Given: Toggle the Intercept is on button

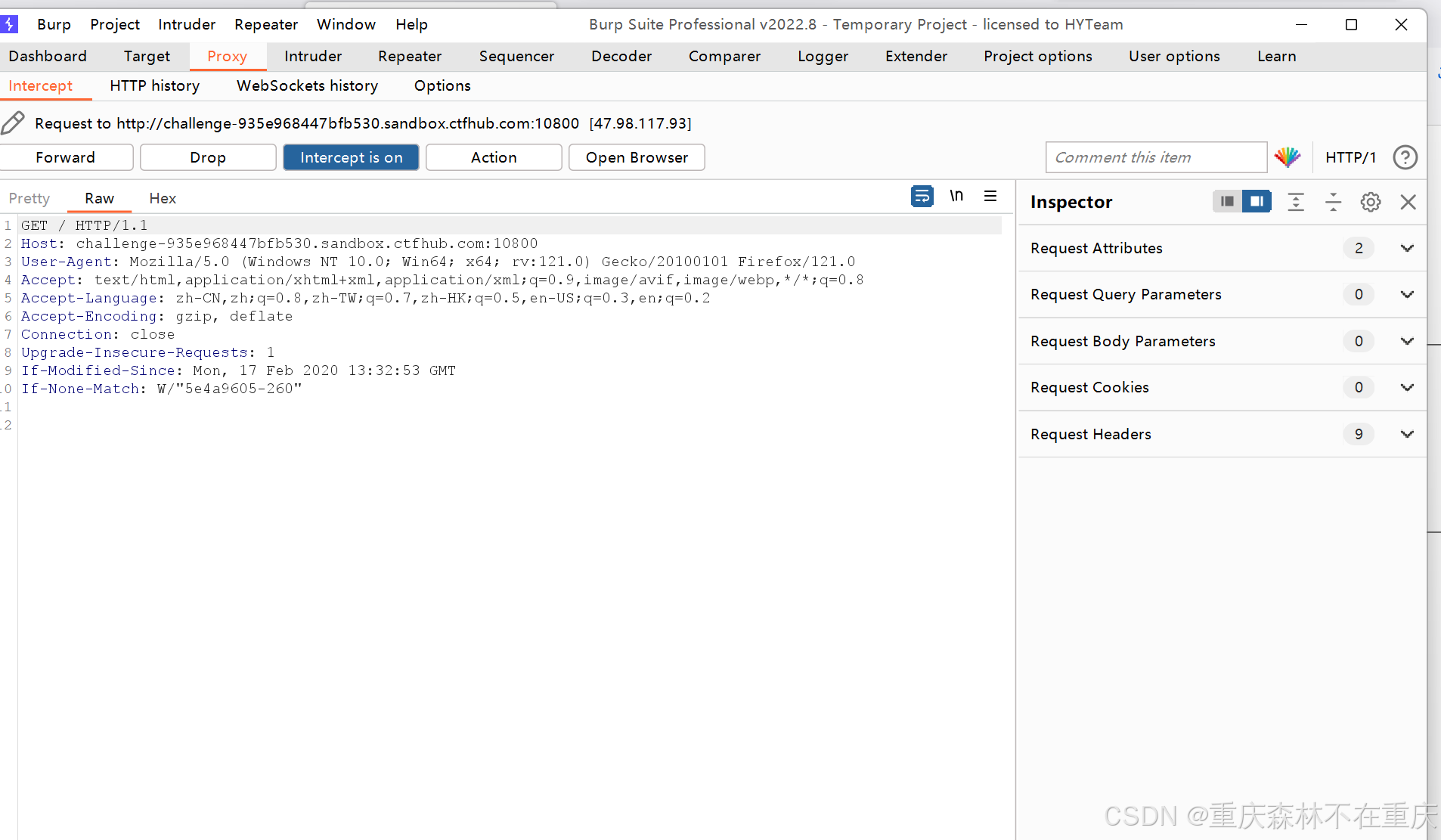Looking at the screenshot, I should point(351,157).
